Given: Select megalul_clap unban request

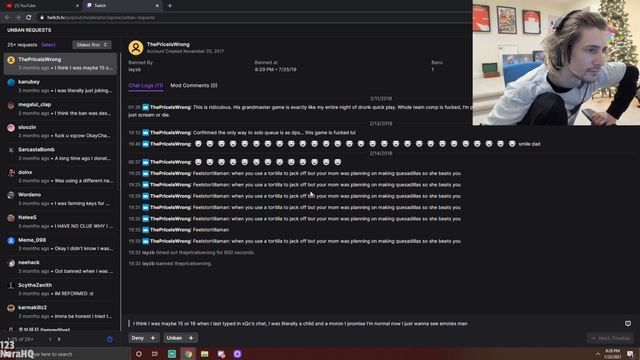Looking at the screenshot, I should pos(60,109).
